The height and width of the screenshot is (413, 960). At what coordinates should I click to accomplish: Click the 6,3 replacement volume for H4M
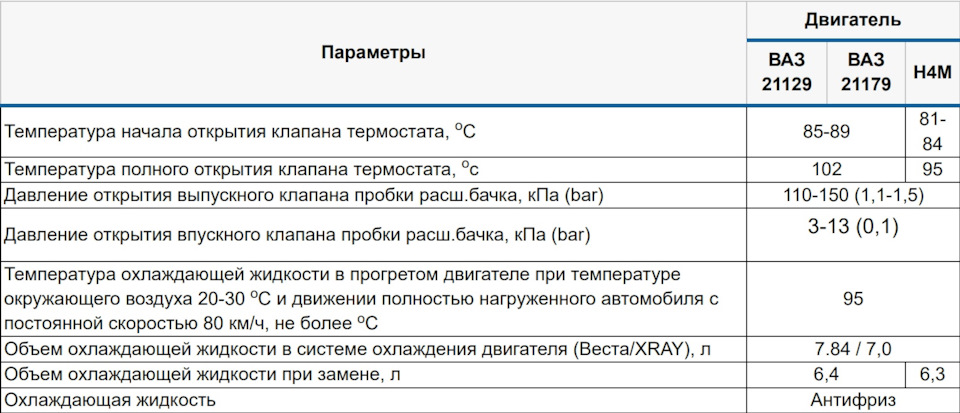click(932, 375)
